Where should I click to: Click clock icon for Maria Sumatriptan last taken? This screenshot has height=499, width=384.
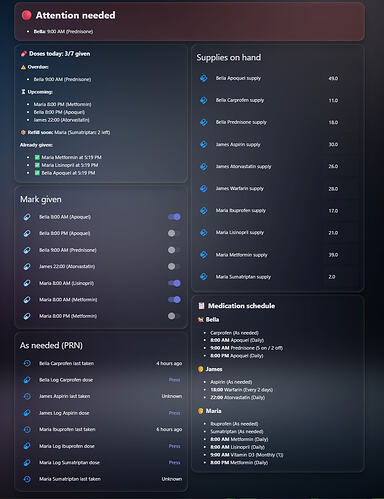tap(27, 479)
